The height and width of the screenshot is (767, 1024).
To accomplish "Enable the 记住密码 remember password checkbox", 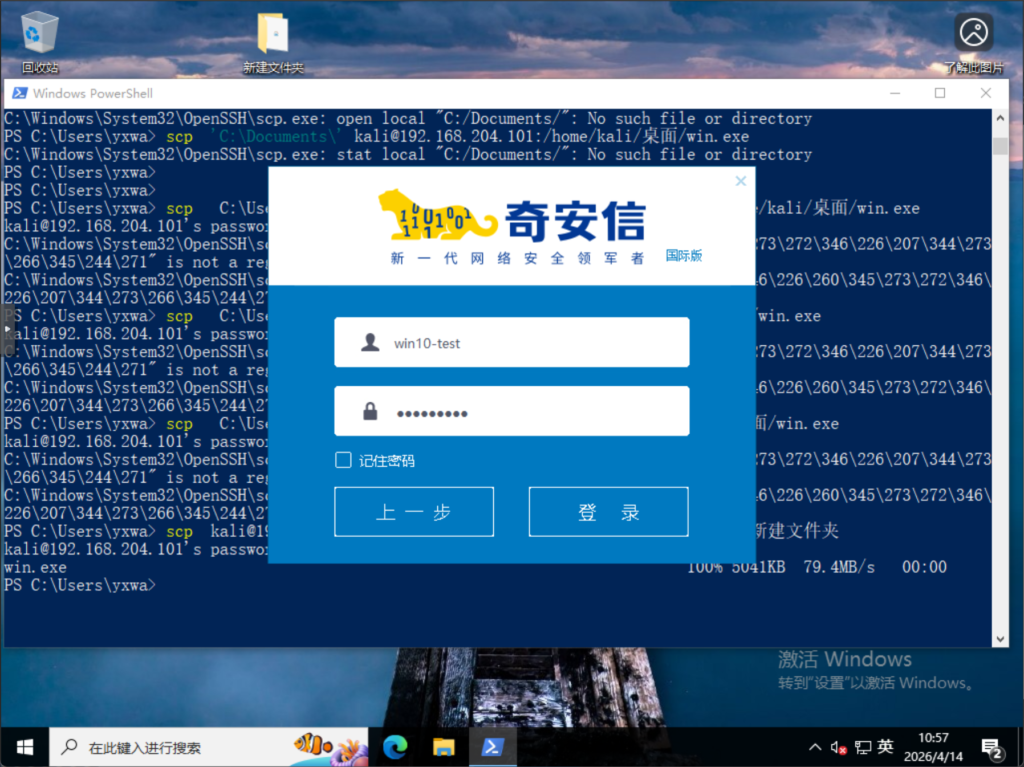I will (344, 459).
